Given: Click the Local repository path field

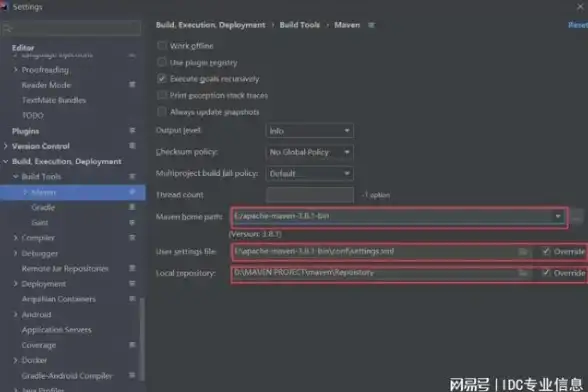Looking at the screenshot, I should pos(375,273).
